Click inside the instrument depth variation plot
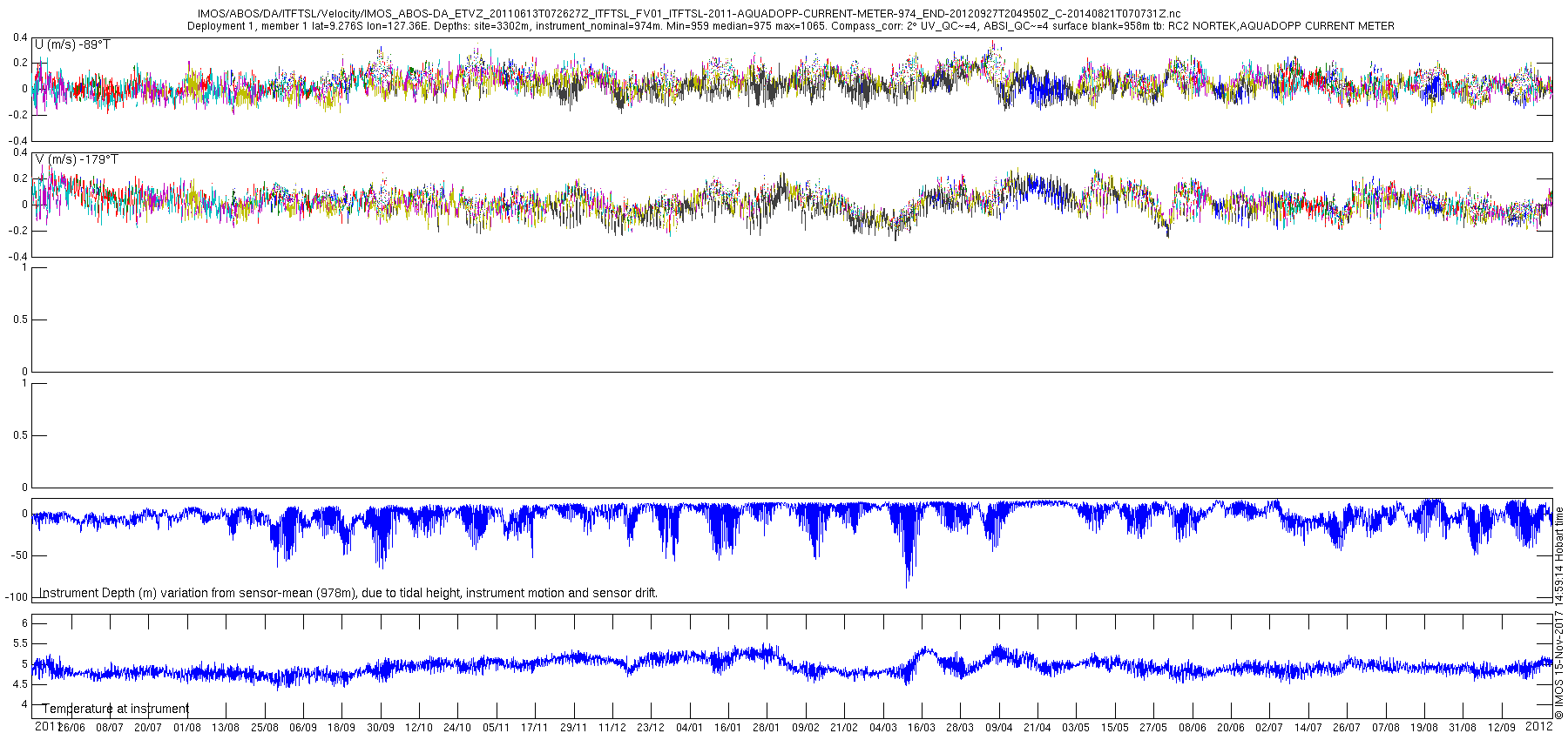The height and width of the screenshot is (740, 1568). click(793, 550)
